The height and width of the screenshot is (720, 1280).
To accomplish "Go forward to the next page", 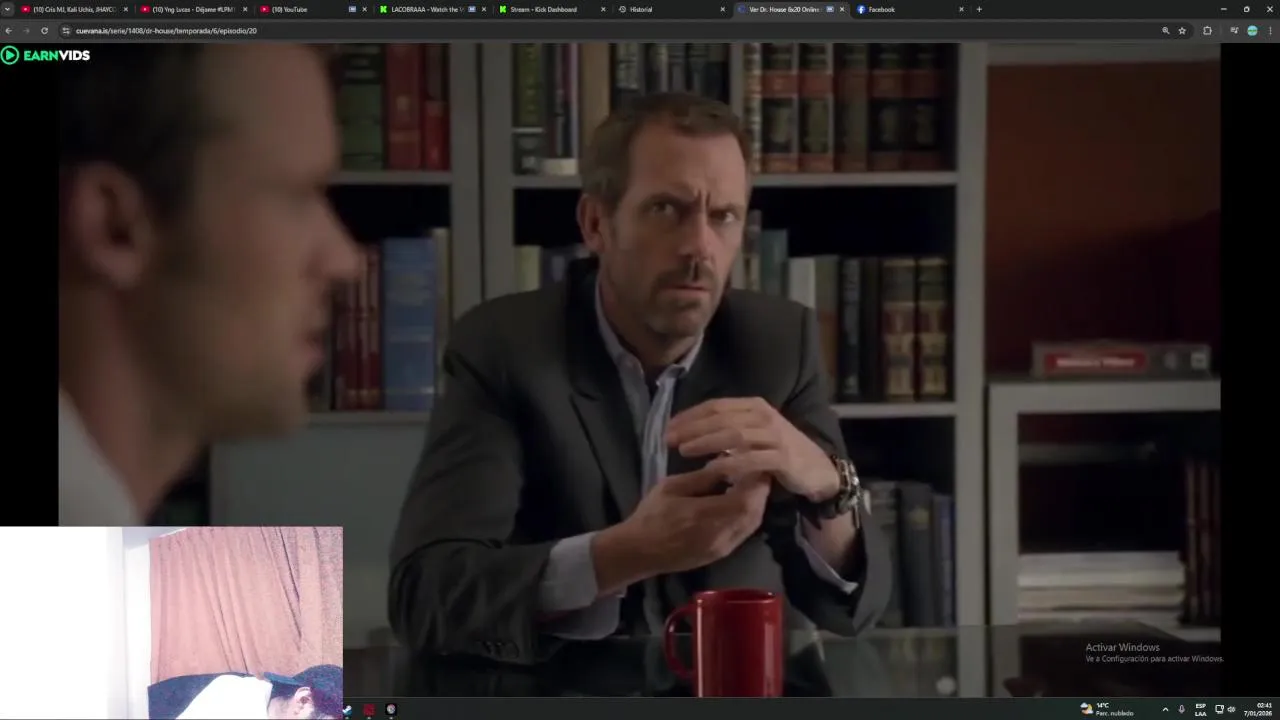I will pos(26,31).
